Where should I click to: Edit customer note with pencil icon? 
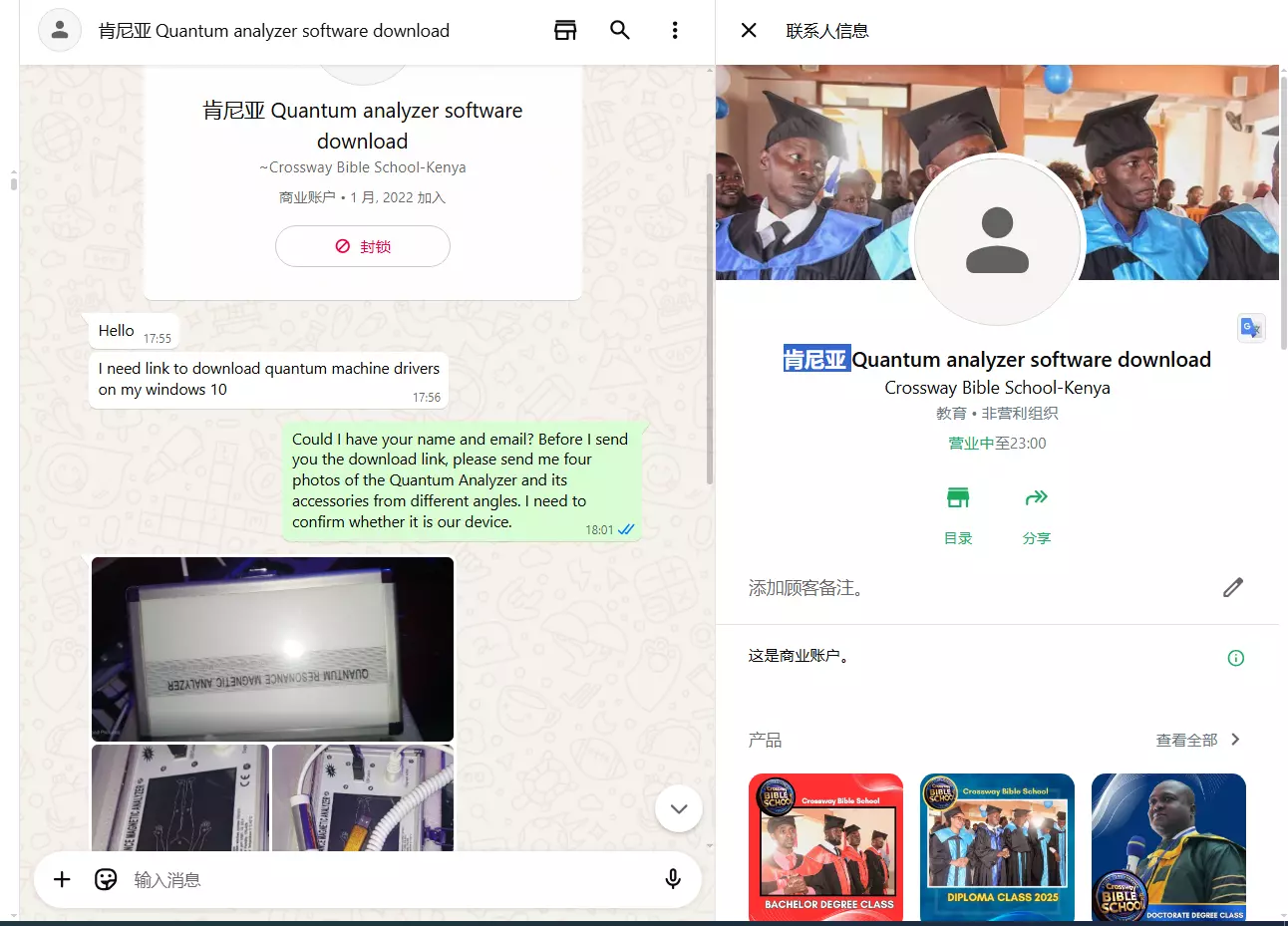[x=1233, y=587]
